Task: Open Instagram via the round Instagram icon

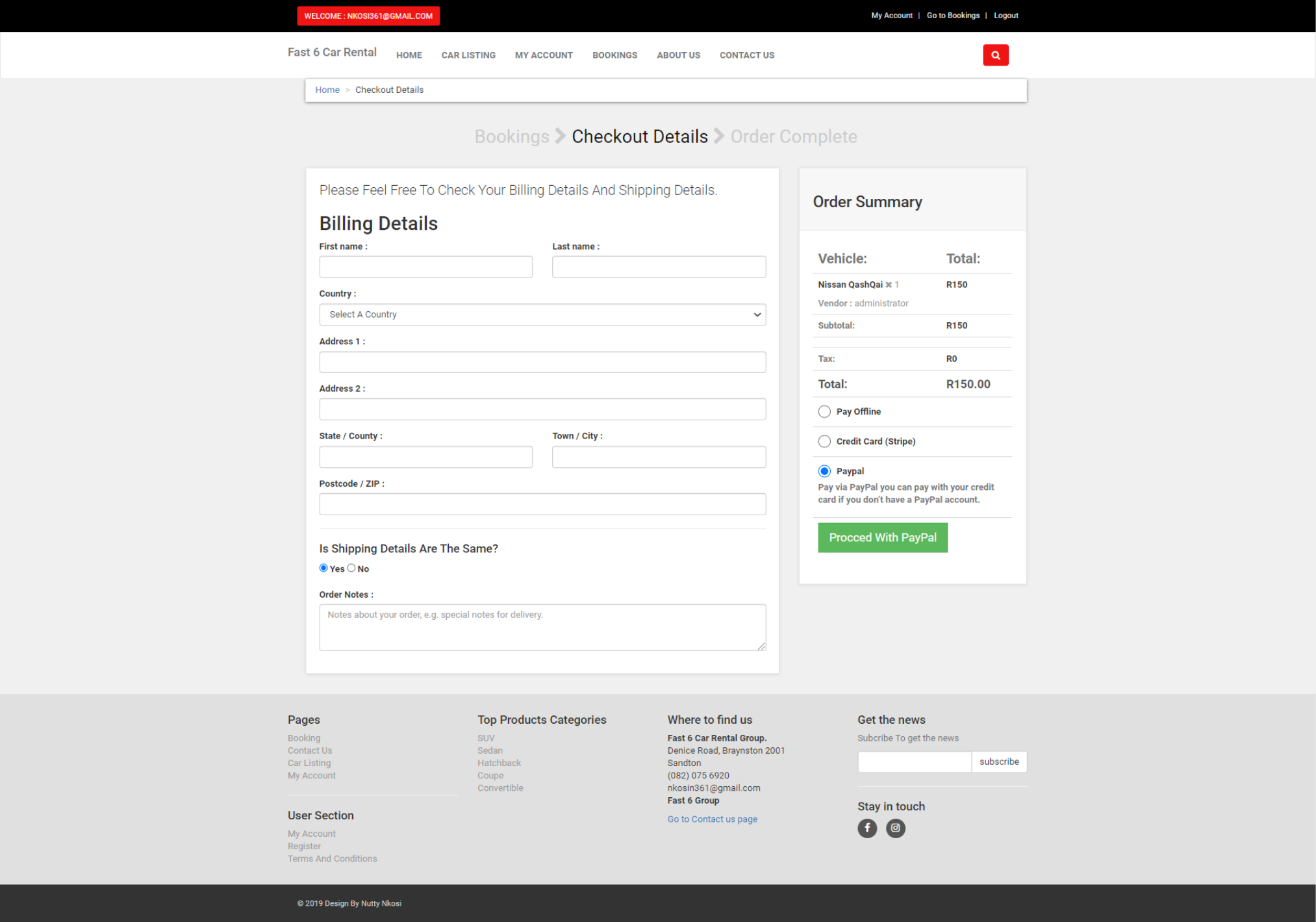Action: tap(895, 828)
